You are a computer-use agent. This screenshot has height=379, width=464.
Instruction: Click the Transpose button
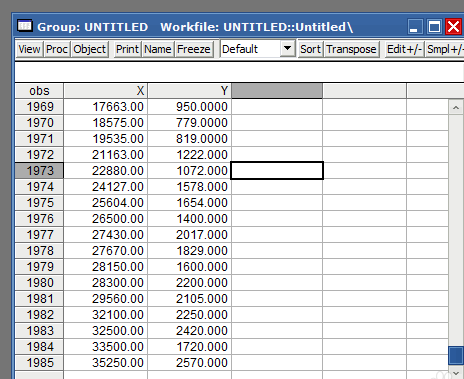351,49
